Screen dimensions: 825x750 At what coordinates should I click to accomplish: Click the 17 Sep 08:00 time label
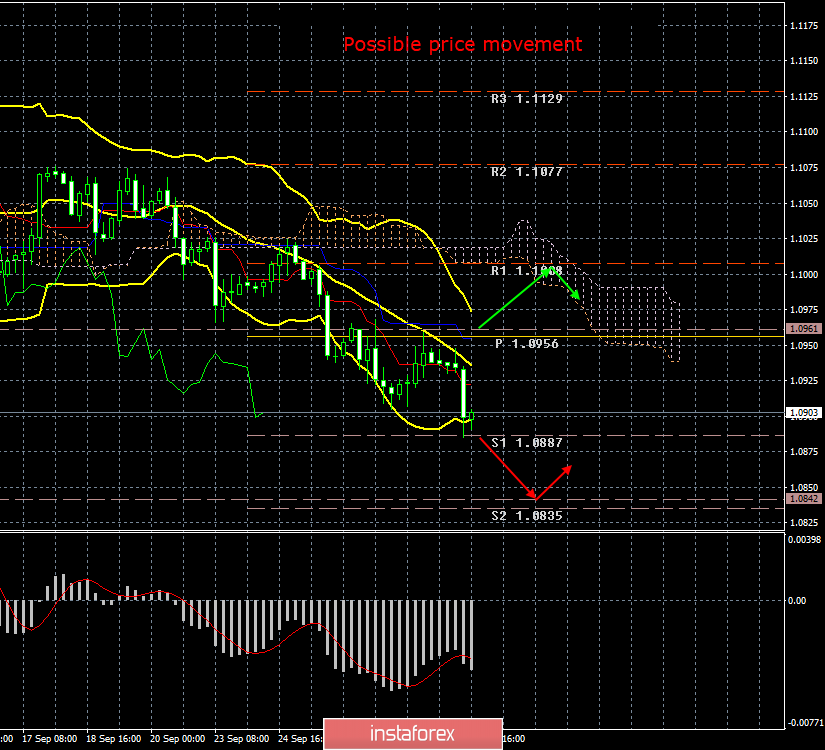pos(49,739)
